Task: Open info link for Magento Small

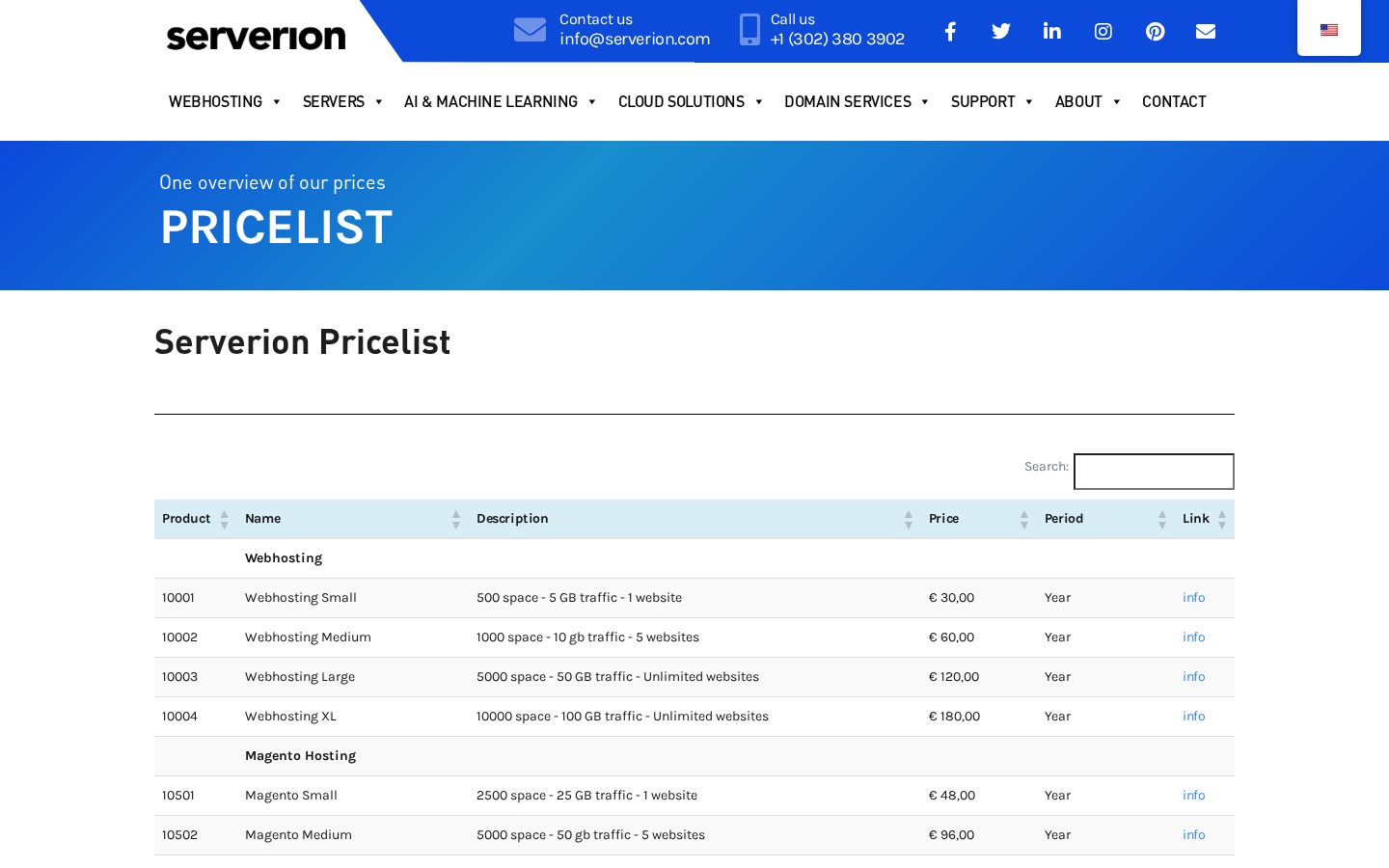Action: 1193,796
